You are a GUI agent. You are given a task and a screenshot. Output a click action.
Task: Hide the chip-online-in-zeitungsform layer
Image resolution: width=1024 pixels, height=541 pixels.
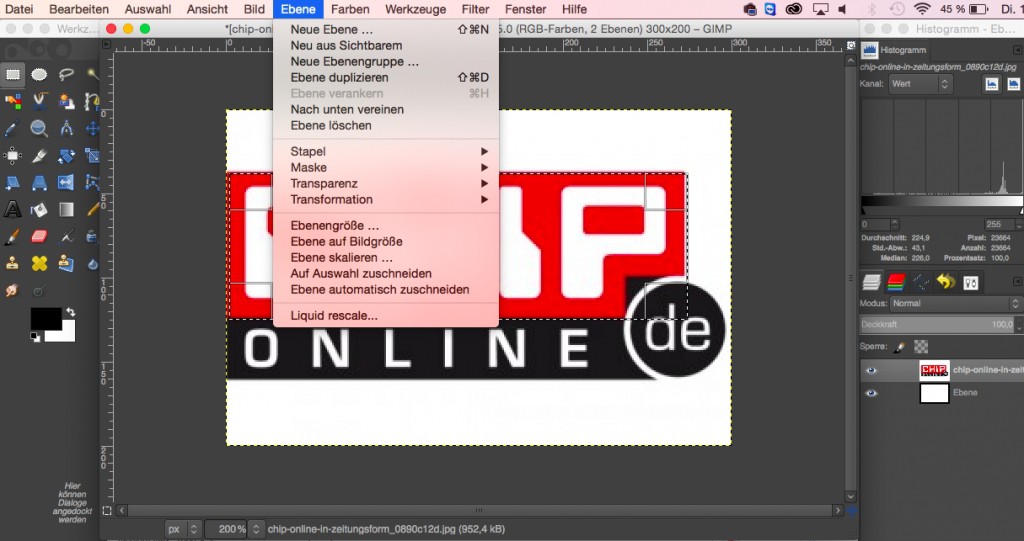click(x=871, y=370)
